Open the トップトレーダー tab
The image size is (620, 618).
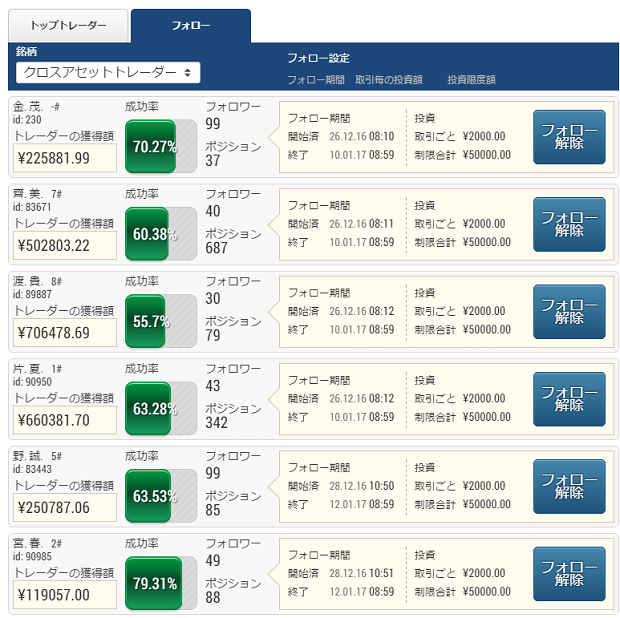tap(68, 26)
